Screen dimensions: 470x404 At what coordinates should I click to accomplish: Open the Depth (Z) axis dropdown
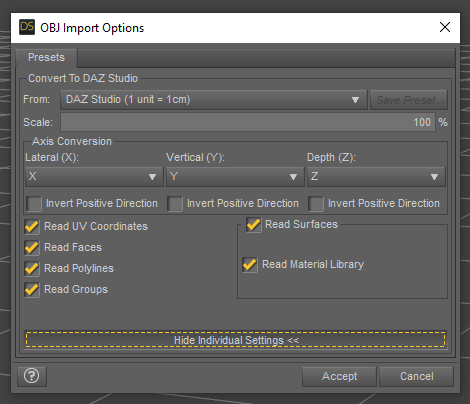pos(376,176)
